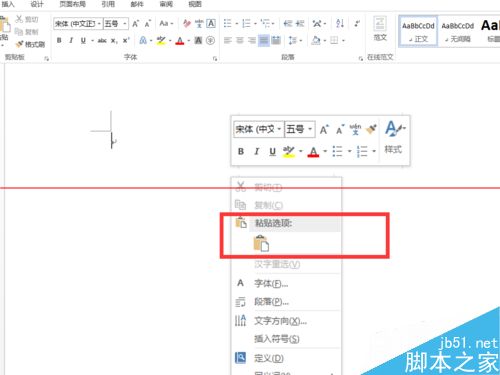Click the Format Painter button in ribbon

30,44
